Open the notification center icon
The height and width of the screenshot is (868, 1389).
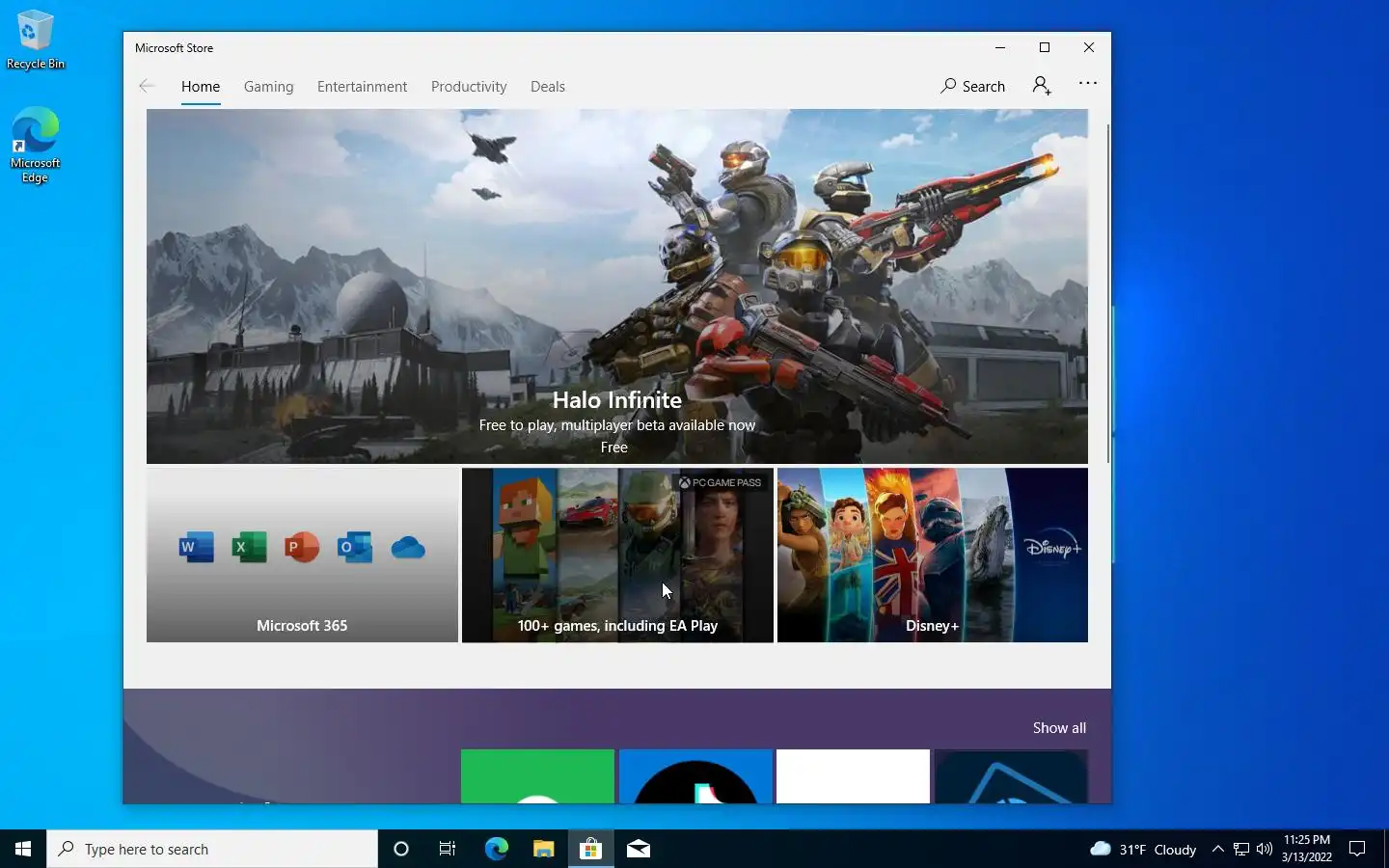coord(1357,849)
